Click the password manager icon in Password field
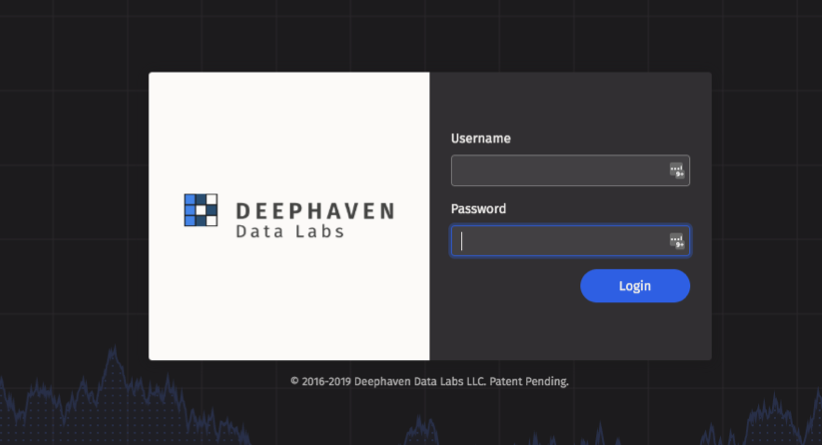 point(677,241)
